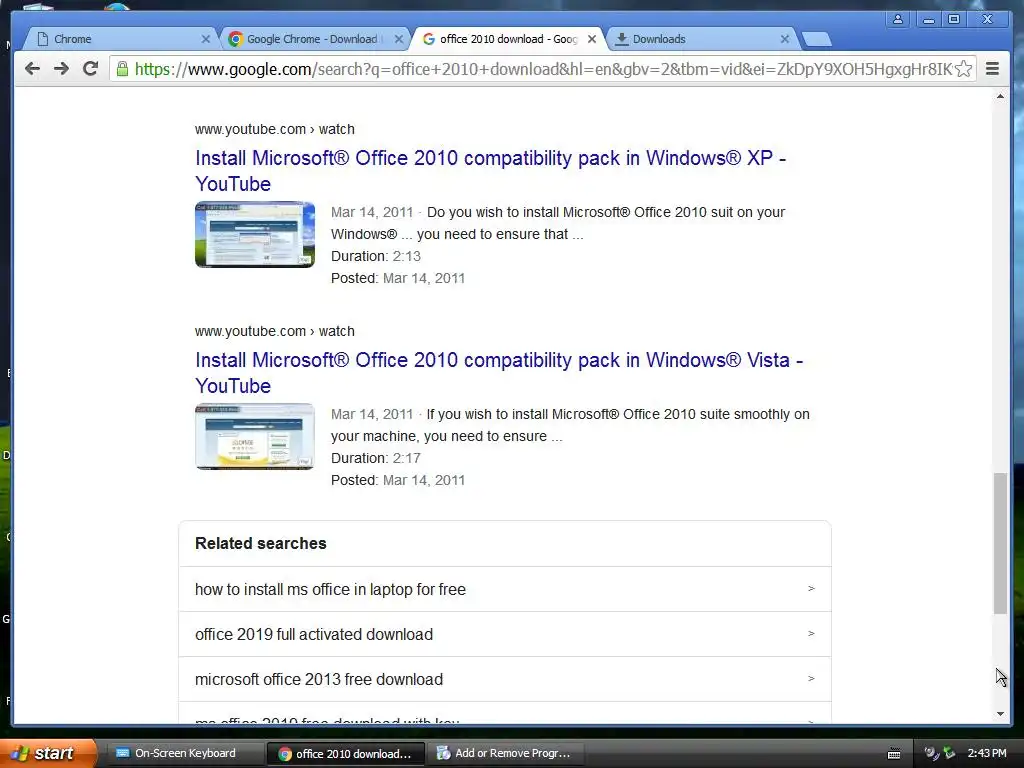Click the taskbar clock showing 2:43 PM
Image resolution: width=1024 pixels, height=768 pixels.
(x=987, y=753)
